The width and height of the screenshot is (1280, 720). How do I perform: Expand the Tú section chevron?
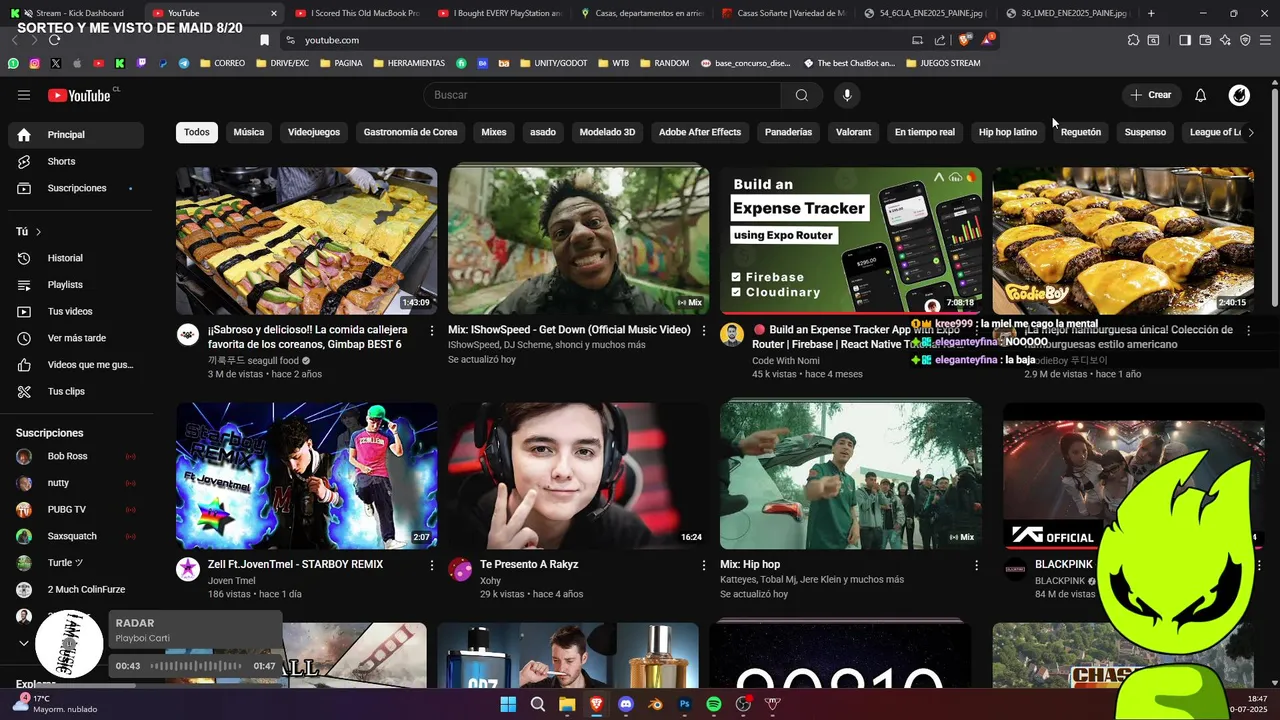(38, 232)
